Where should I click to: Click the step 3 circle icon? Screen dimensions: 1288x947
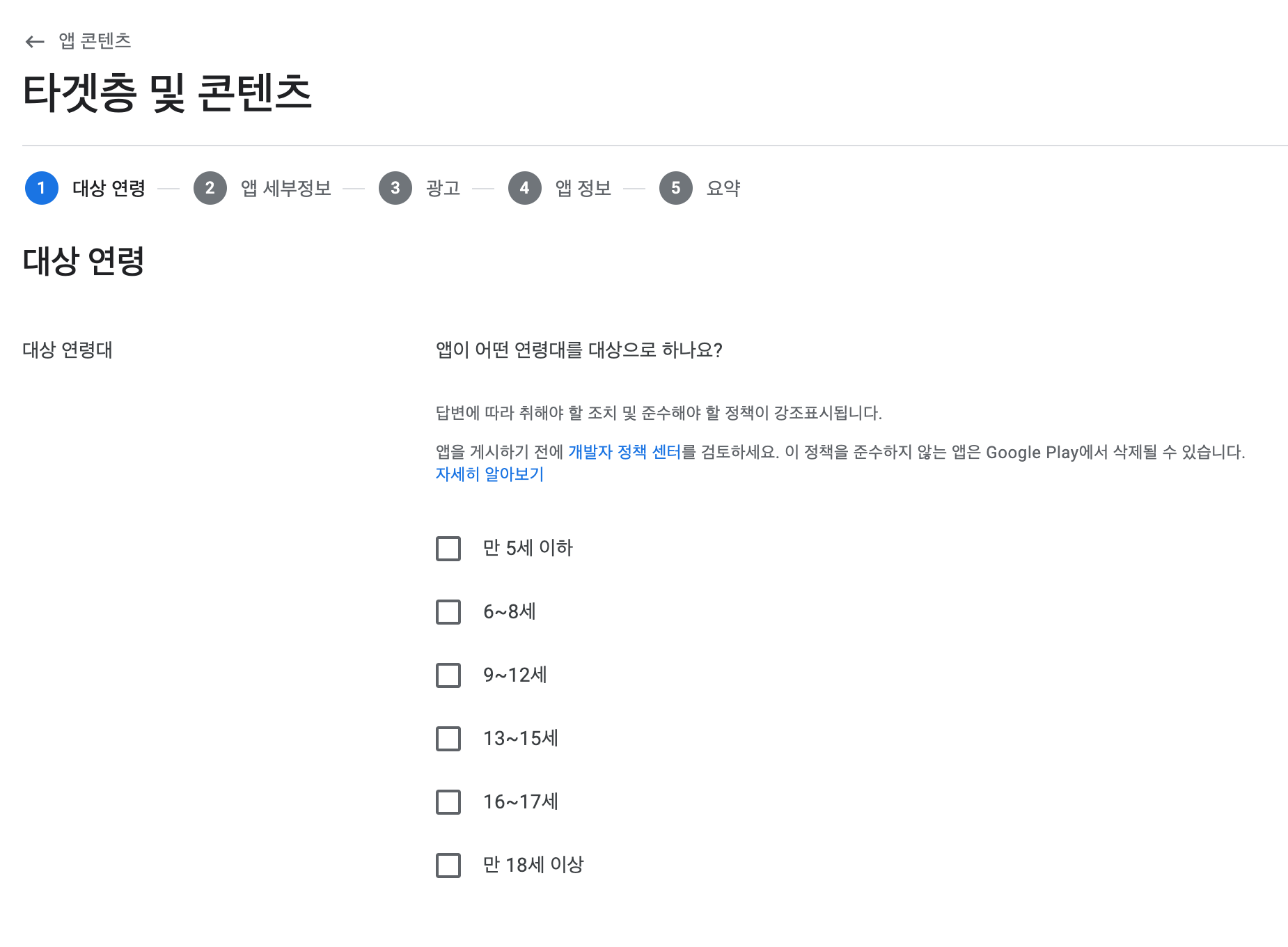pyautogui.click(x=395, y=188)
